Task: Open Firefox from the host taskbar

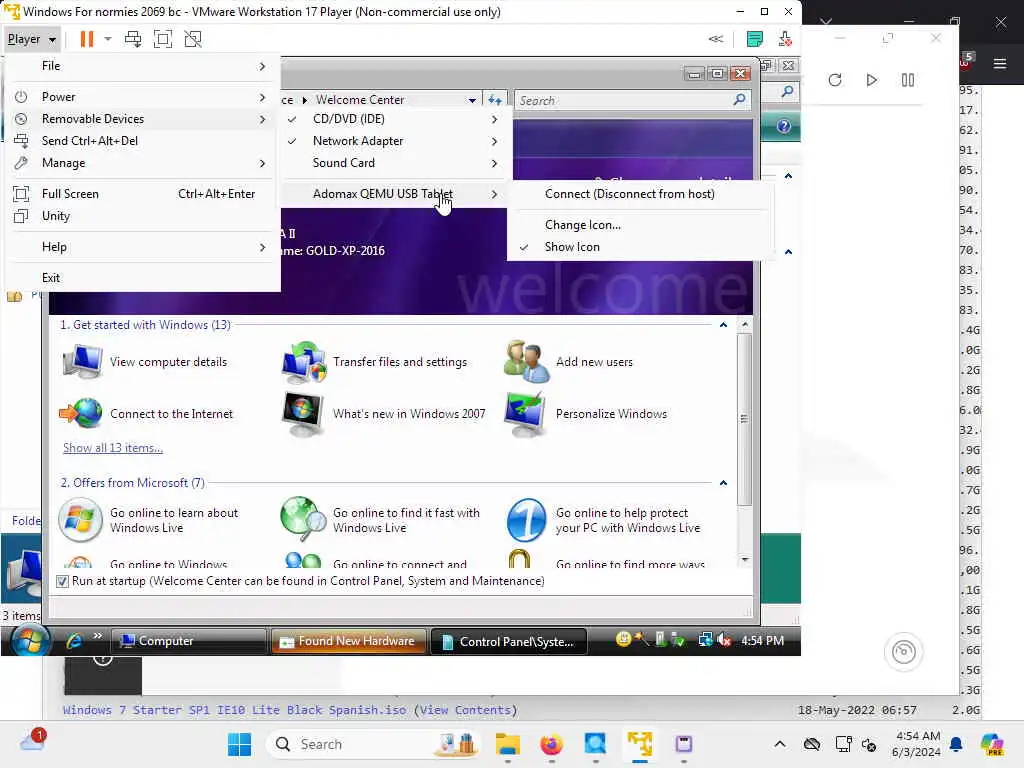Action: point(551,744)
